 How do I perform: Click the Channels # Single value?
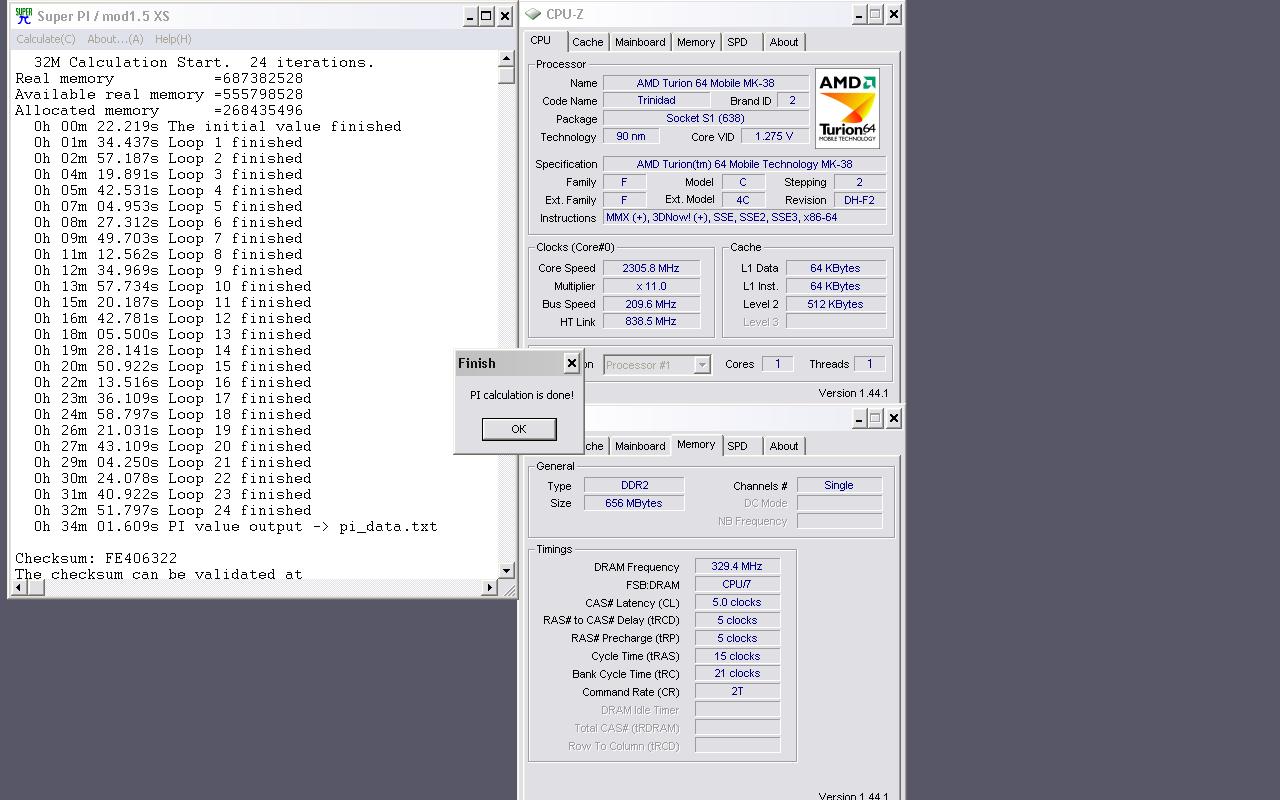coord(839,485)
